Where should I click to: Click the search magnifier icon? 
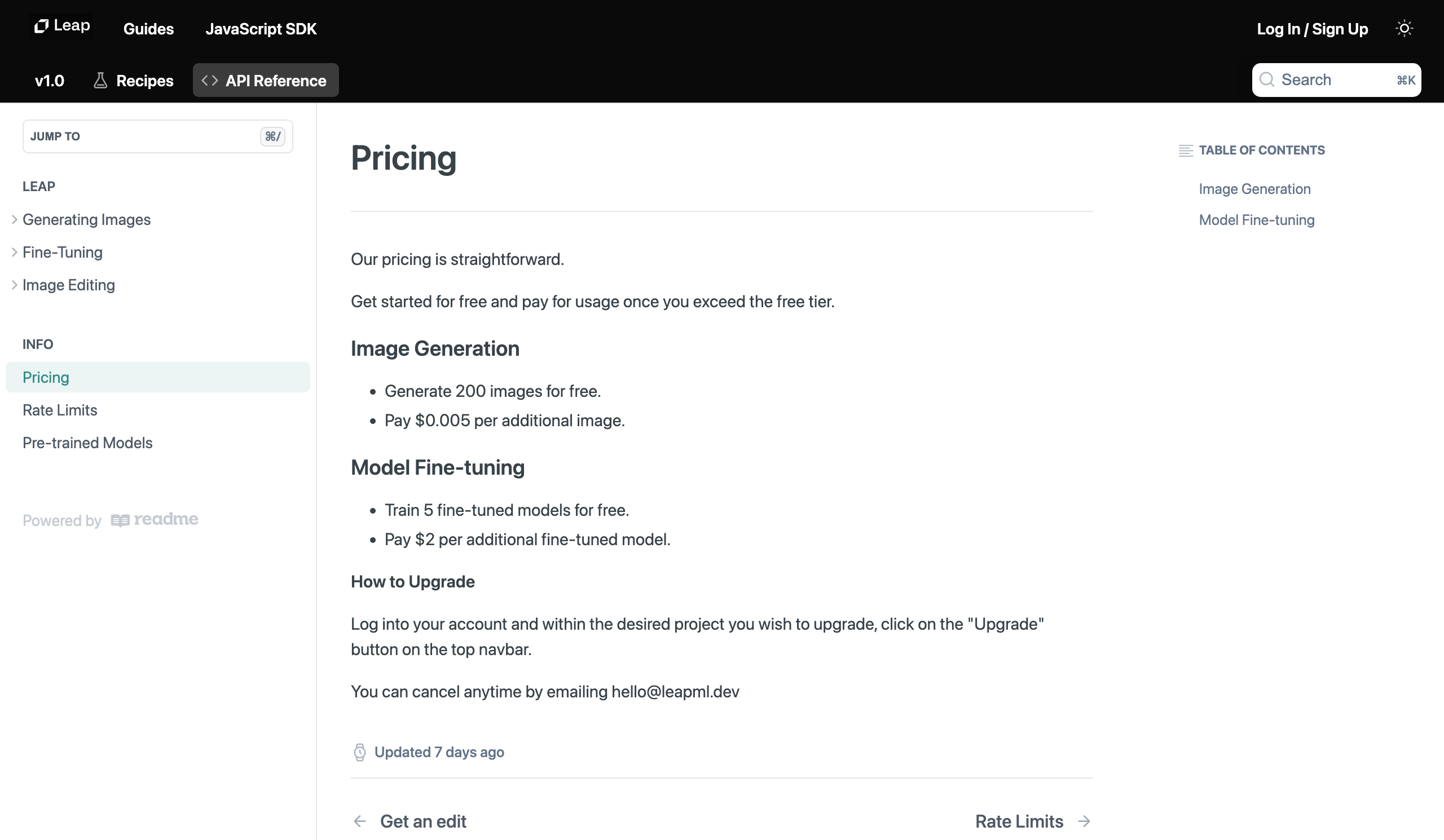(1267, 79)
